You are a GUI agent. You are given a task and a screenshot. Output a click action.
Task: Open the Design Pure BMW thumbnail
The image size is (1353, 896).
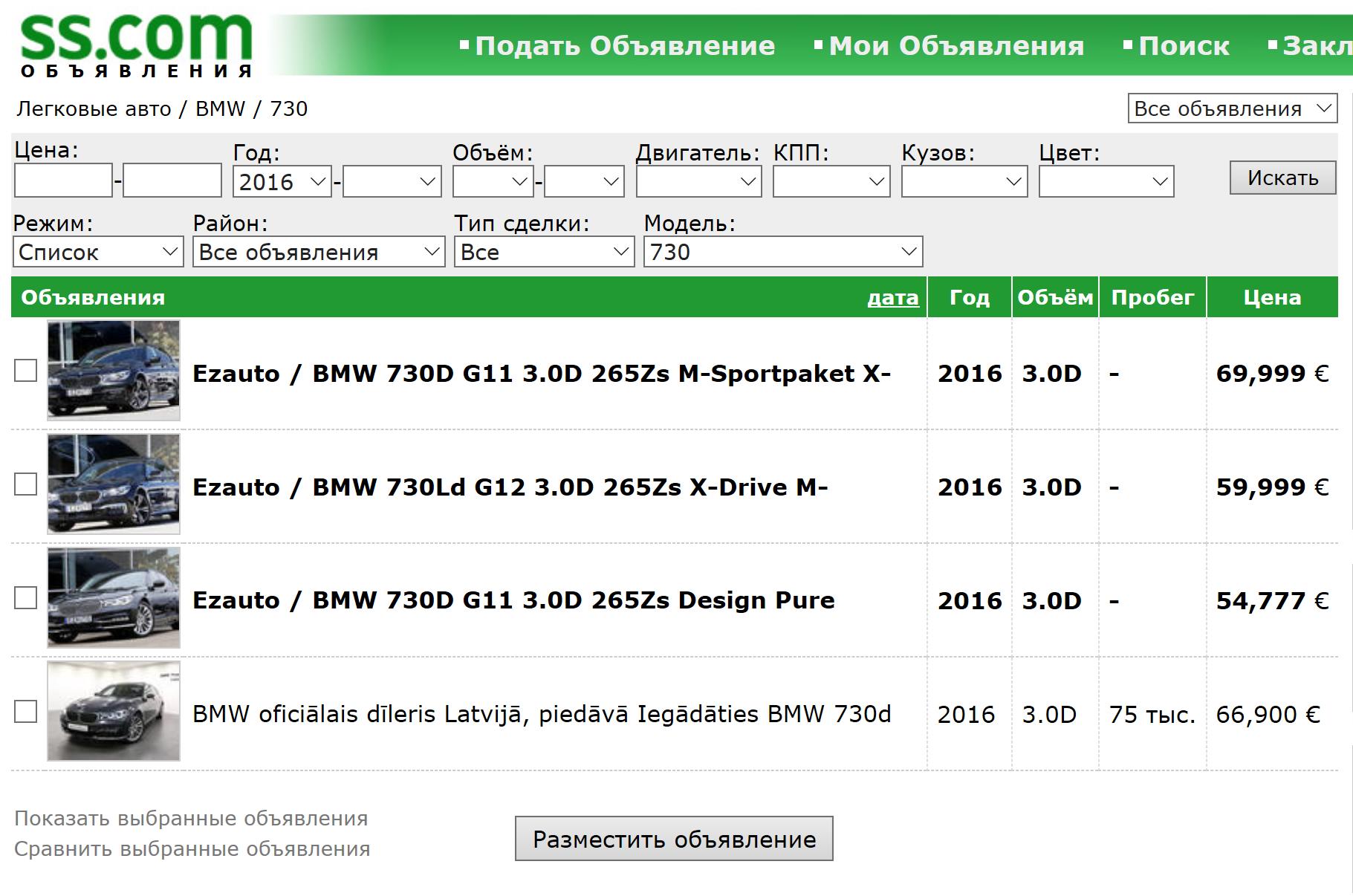(x=114, y=597)
